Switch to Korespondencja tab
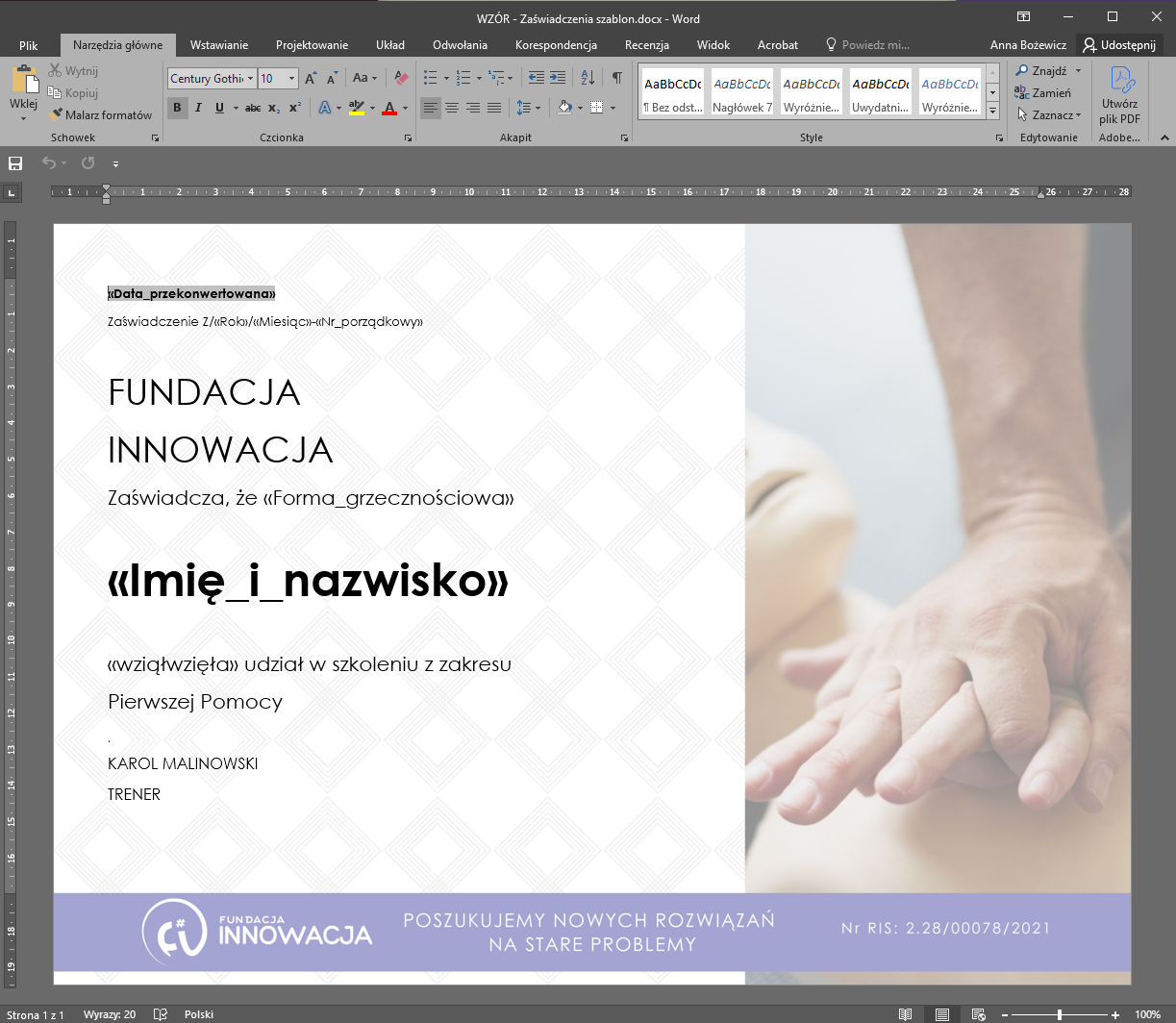The image size is (1176, 1023). tap(556, 45)
